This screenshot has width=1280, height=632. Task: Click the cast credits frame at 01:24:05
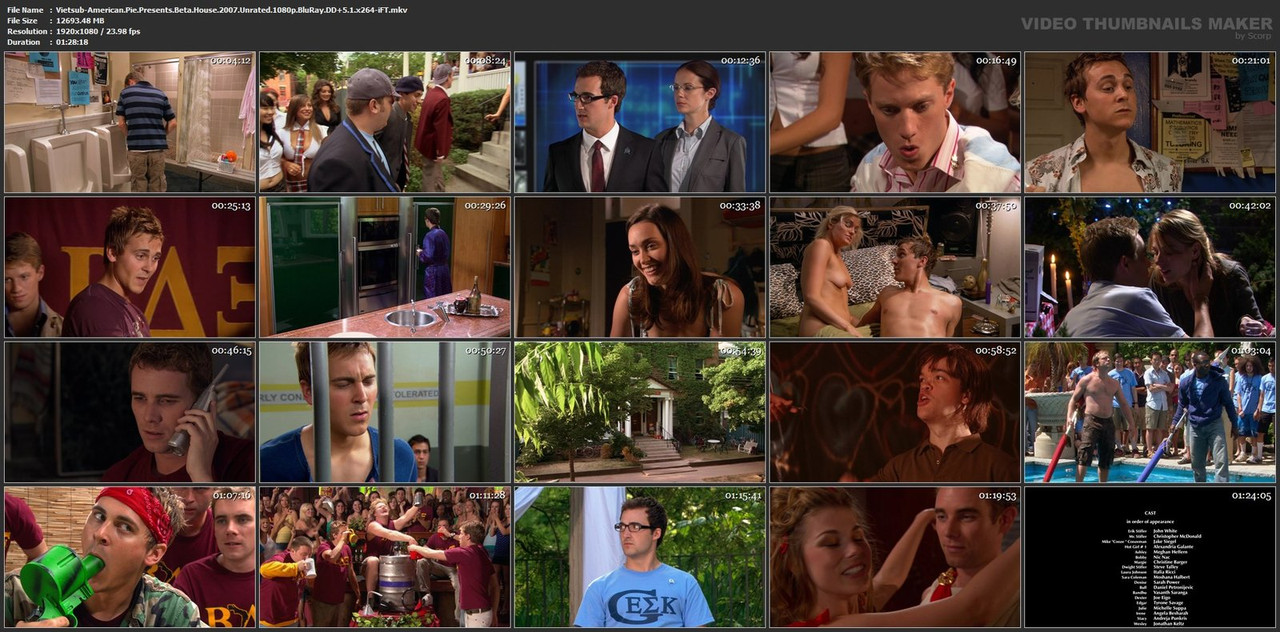pos(1150,557)
